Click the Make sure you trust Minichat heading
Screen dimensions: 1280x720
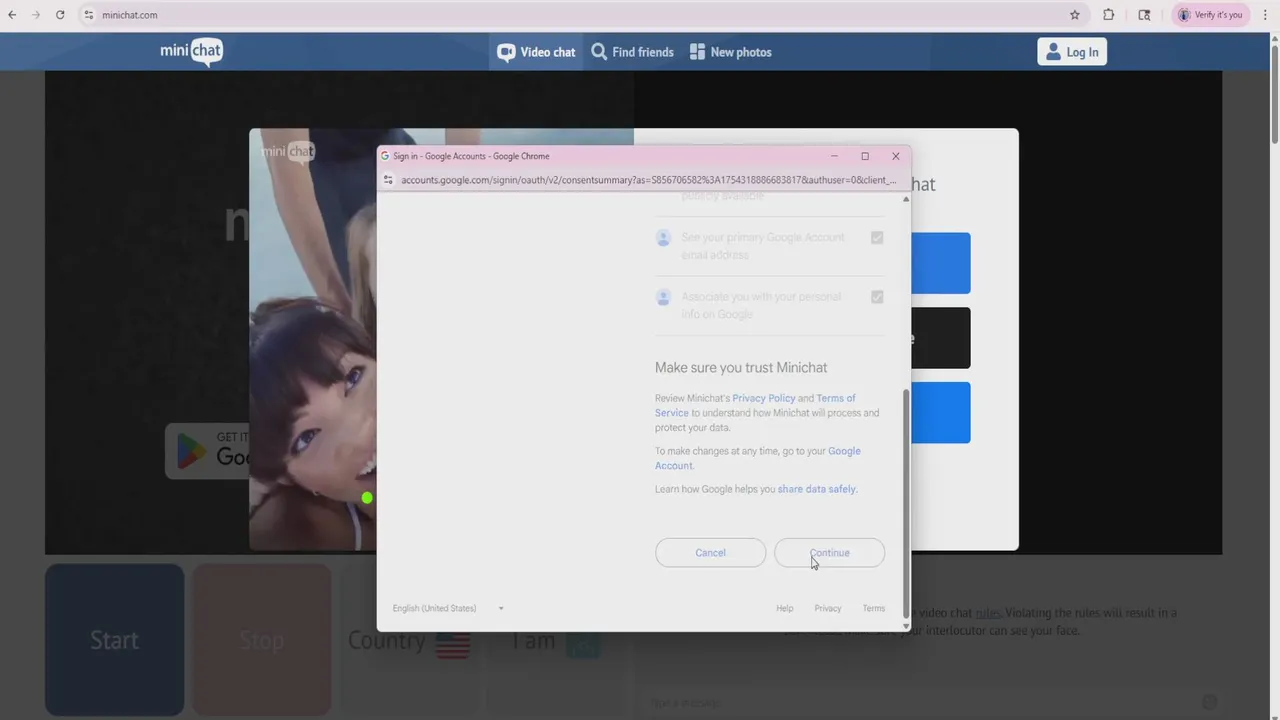(741, 368)
